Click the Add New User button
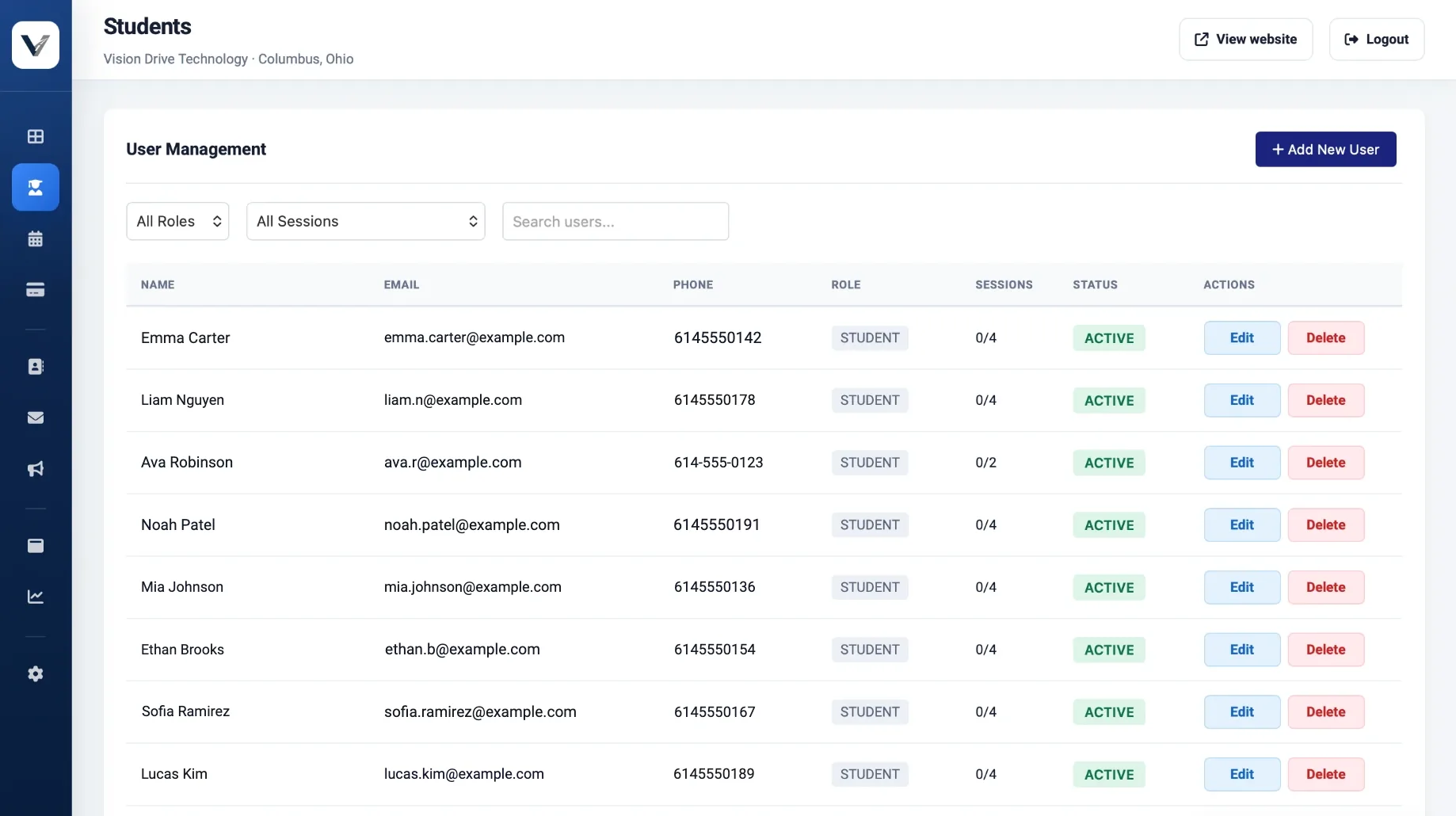Image resolution: width=1456 pixels, height=816 pixels. (1325, 149)
